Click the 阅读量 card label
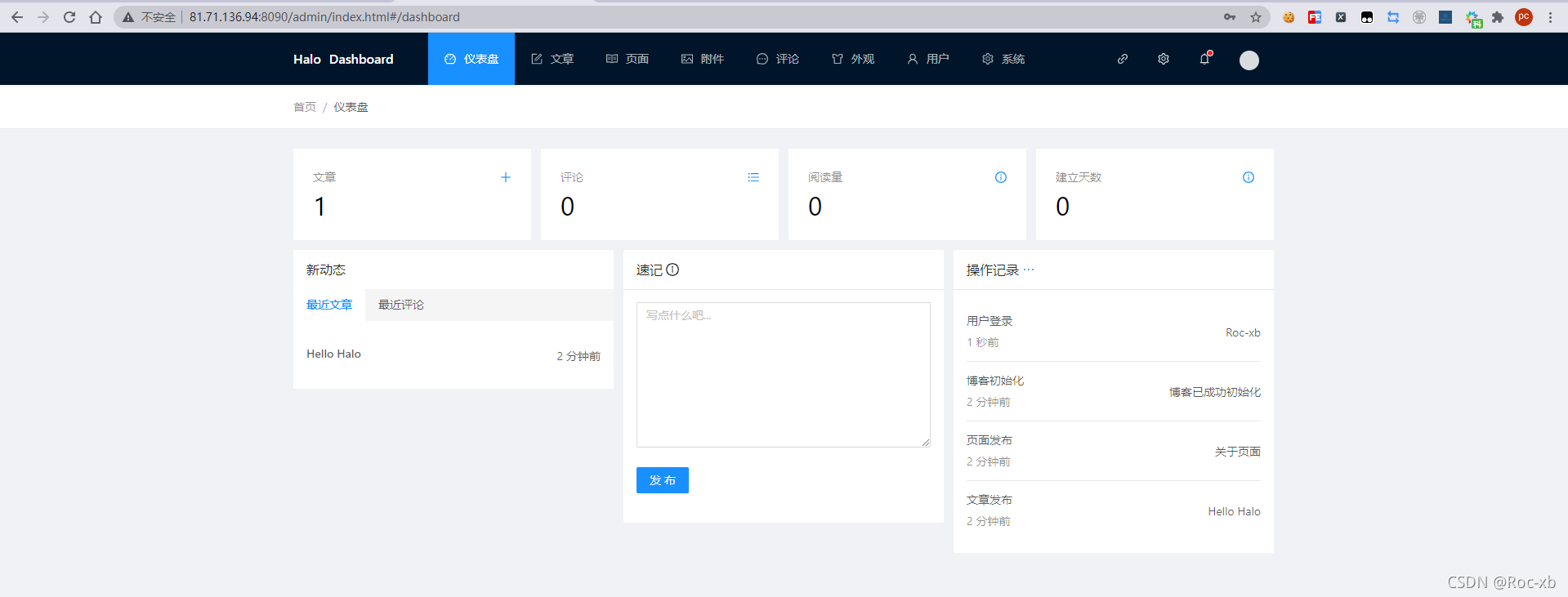This screenshot has height=597, width=1568. (825, 177)
